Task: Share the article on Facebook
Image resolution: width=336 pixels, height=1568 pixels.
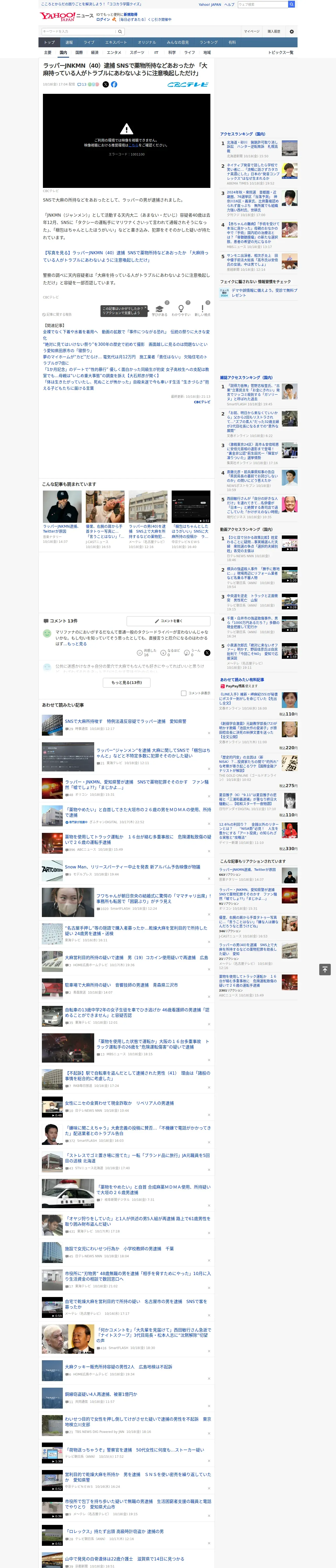Action: 114,85
